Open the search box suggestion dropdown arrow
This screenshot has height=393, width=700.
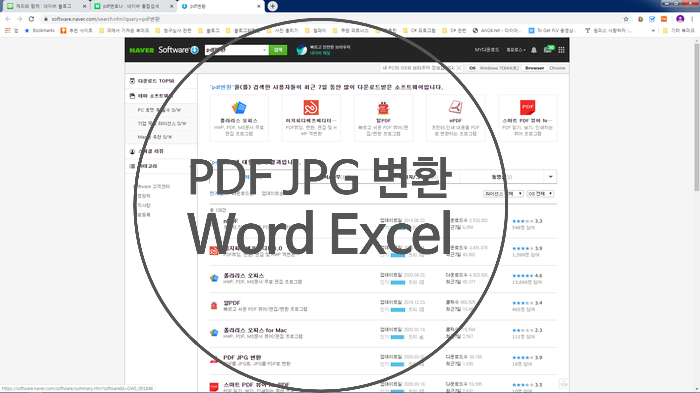point(264,50)
